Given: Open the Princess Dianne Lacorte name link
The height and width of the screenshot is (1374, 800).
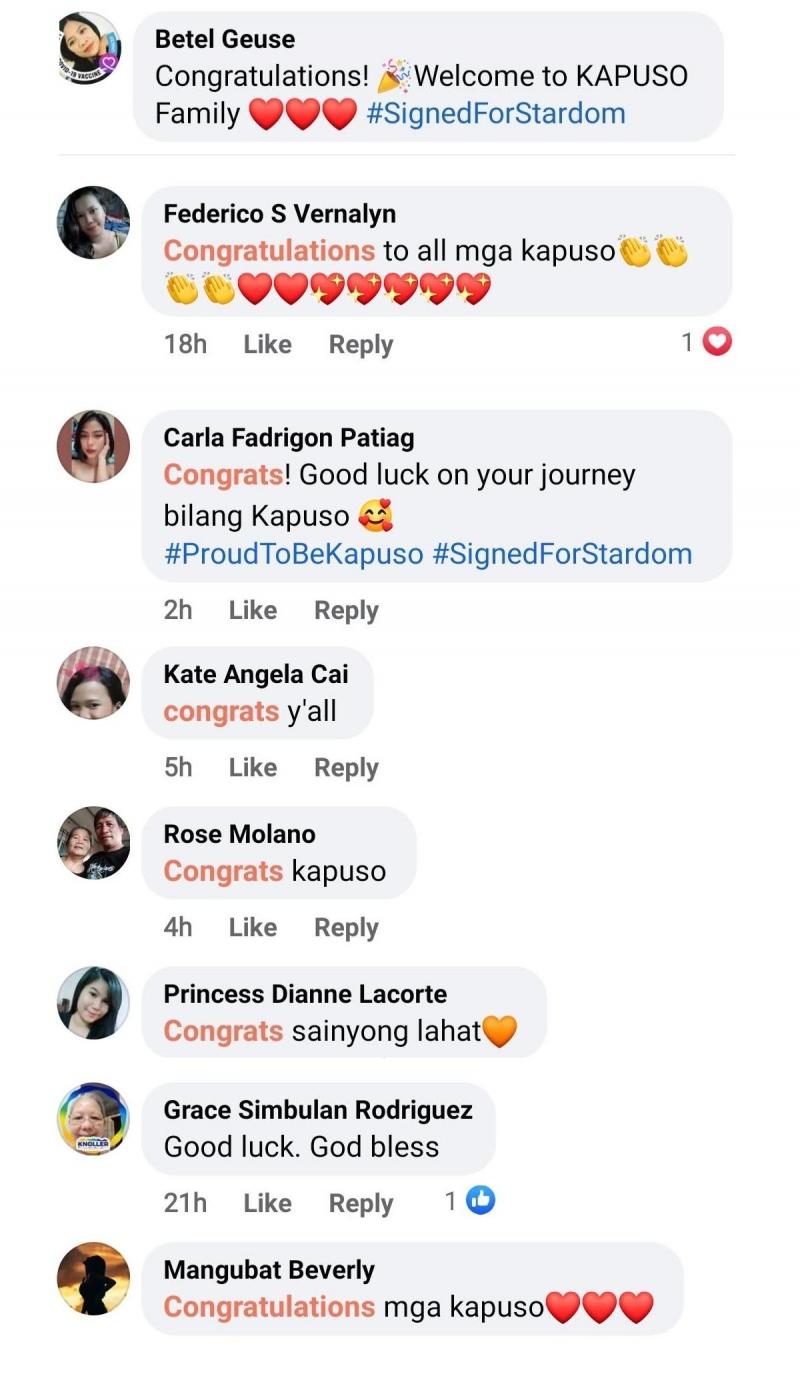Looking at the screenshot, I should click(305, 994).
